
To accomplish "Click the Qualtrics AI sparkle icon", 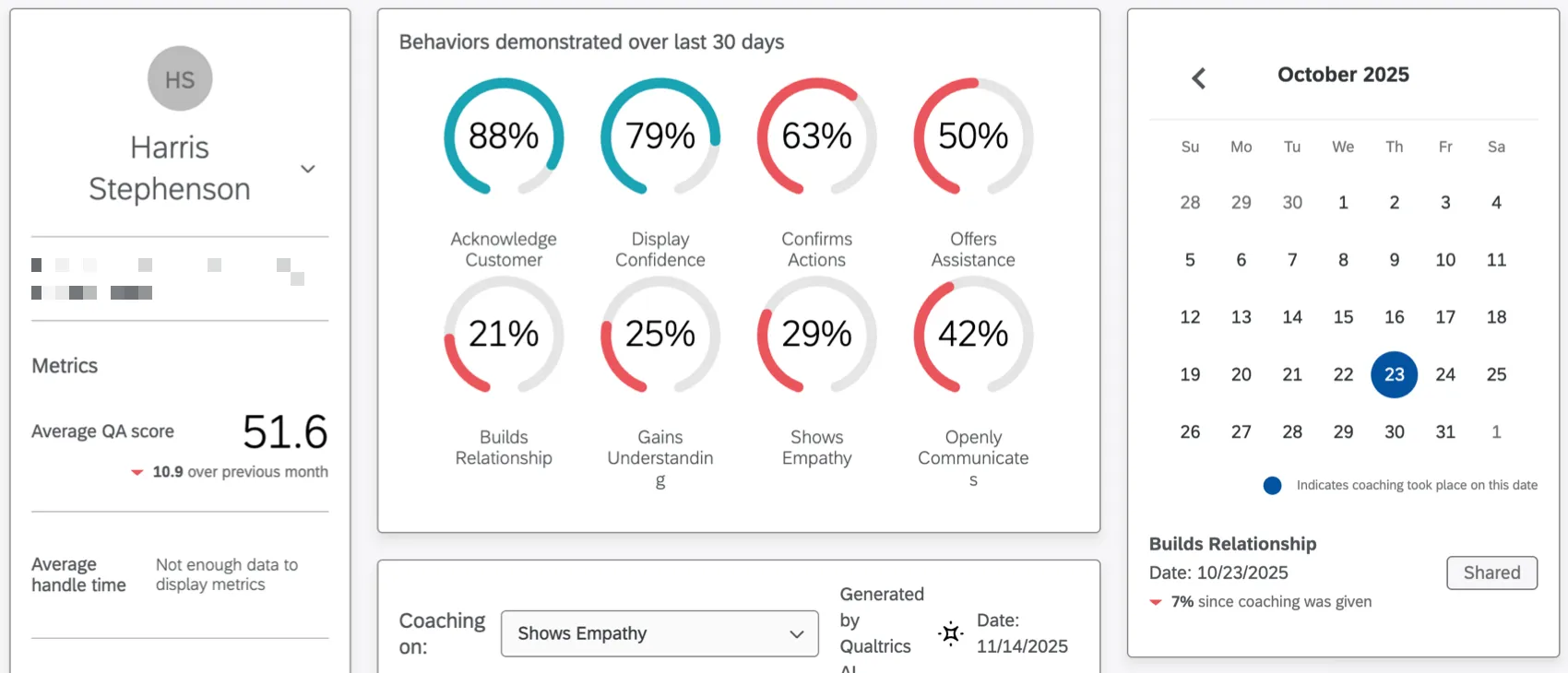I will [949, 633].
